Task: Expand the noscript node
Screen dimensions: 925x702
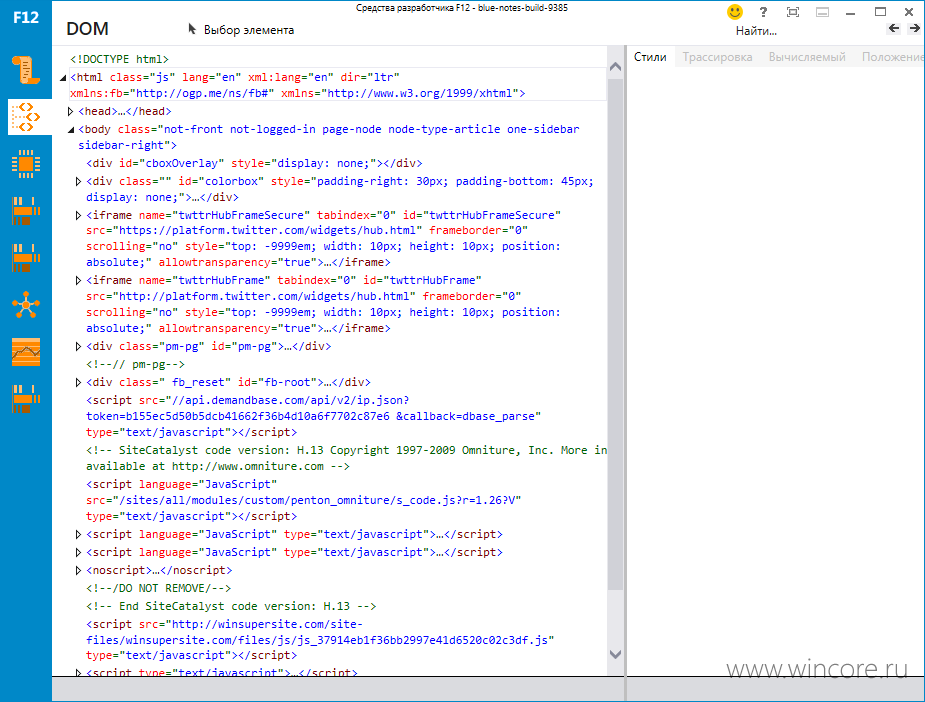Action: 78,570
